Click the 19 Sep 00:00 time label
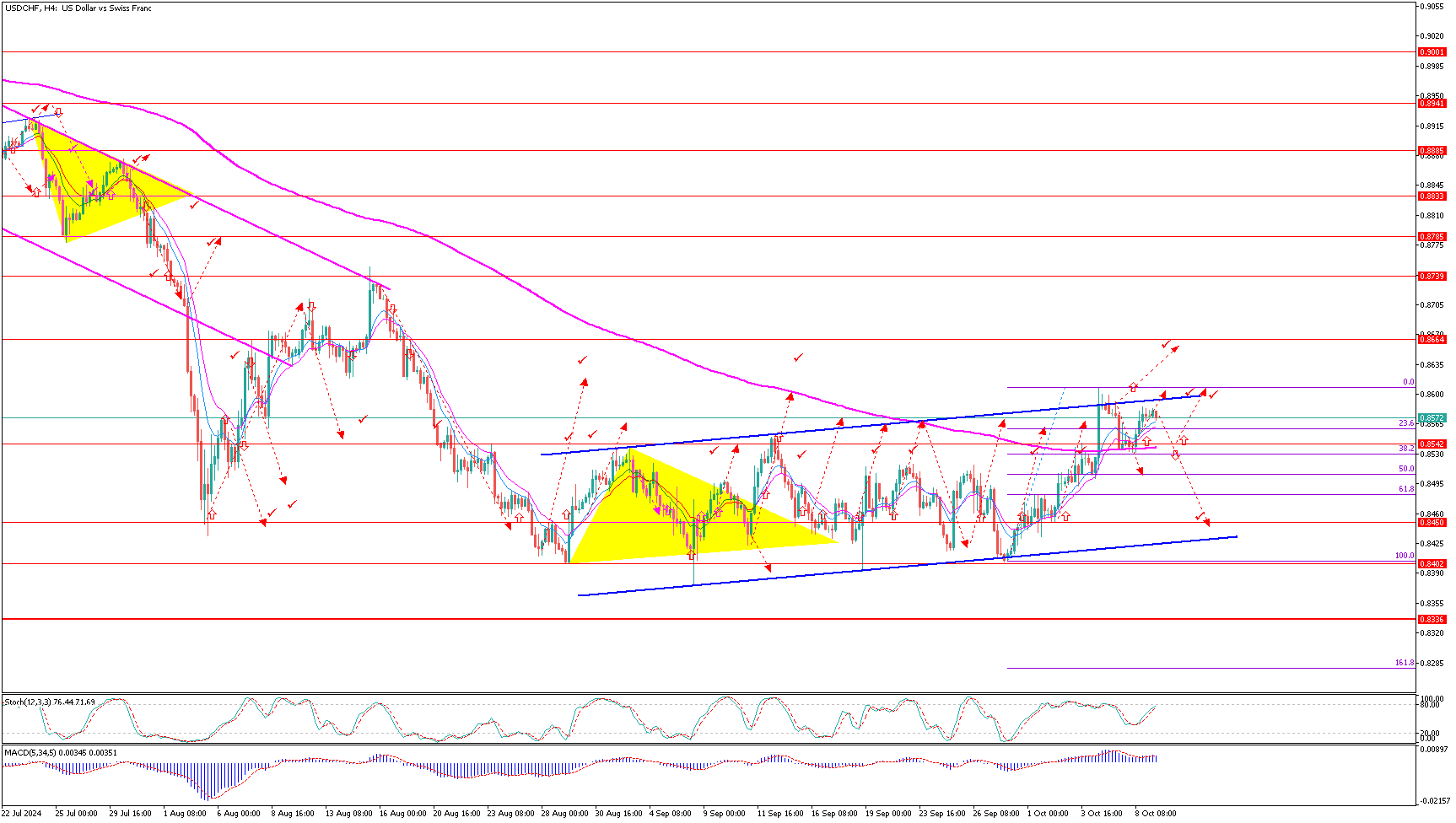This screenshot has height=823, width=1456. click(888, 814)
